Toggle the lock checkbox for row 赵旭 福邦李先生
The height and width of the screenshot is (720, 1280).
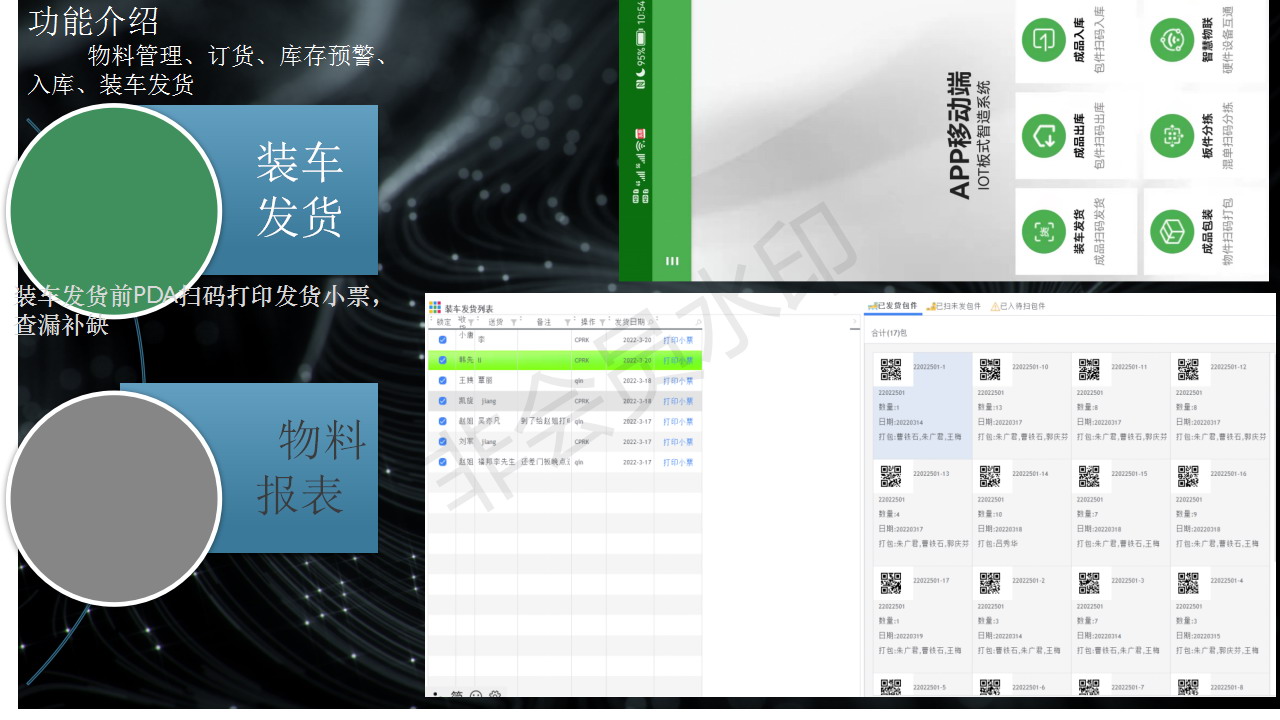[442, 462]
